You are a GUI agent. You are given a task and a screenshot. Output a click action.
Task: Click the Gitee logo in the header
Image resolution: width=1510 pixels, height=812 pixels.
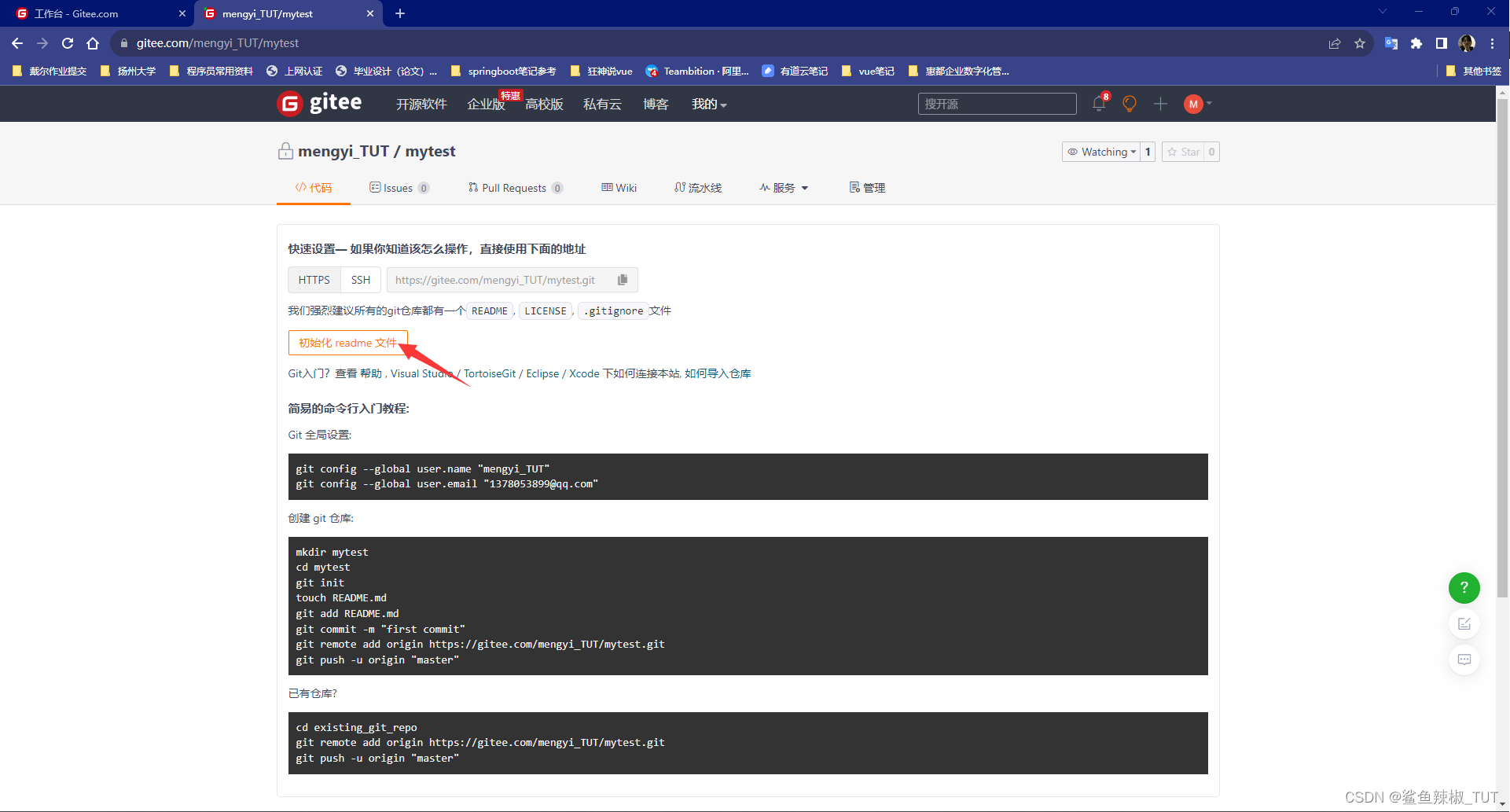click(319, 103)
